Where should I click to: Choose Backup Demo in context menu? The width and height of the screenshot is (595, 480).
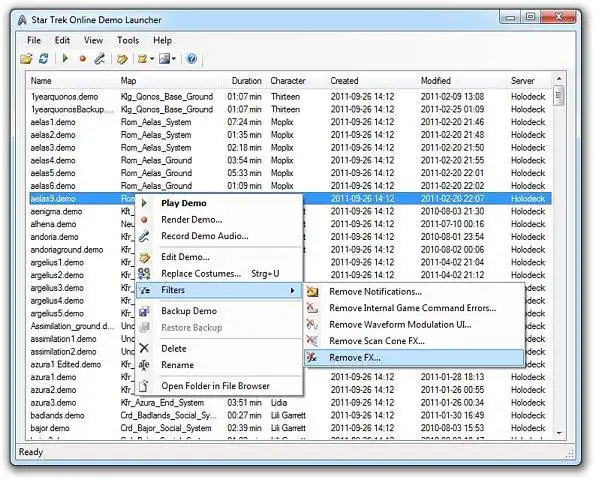219,311
